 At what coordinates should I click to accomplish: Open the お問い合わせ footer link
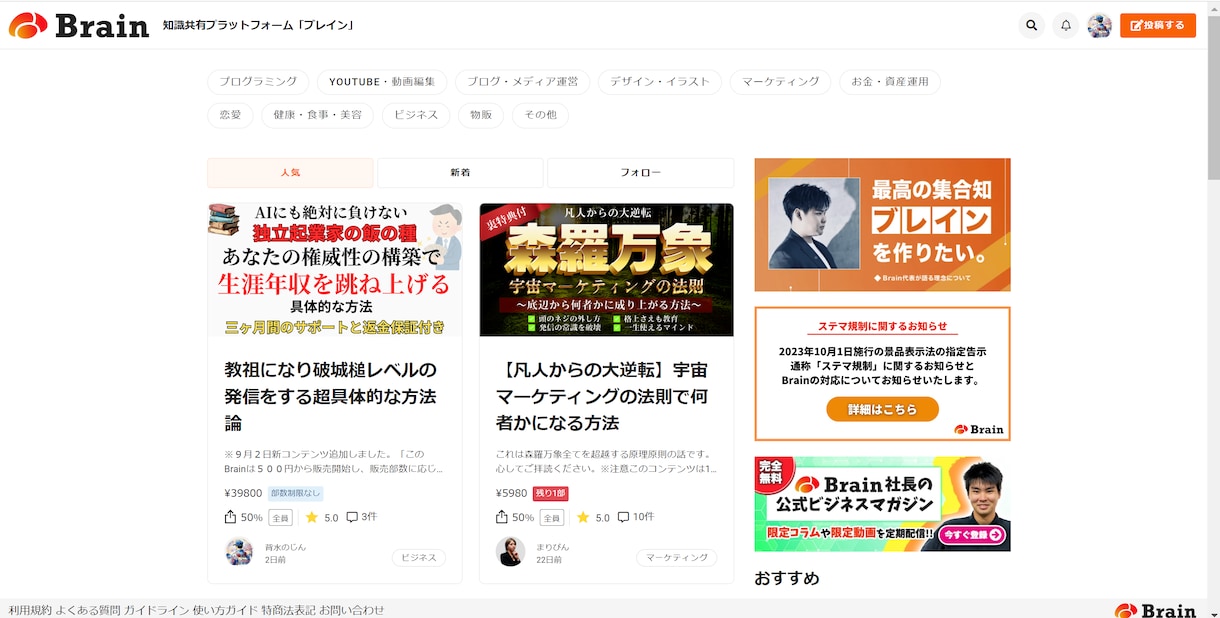352,609
